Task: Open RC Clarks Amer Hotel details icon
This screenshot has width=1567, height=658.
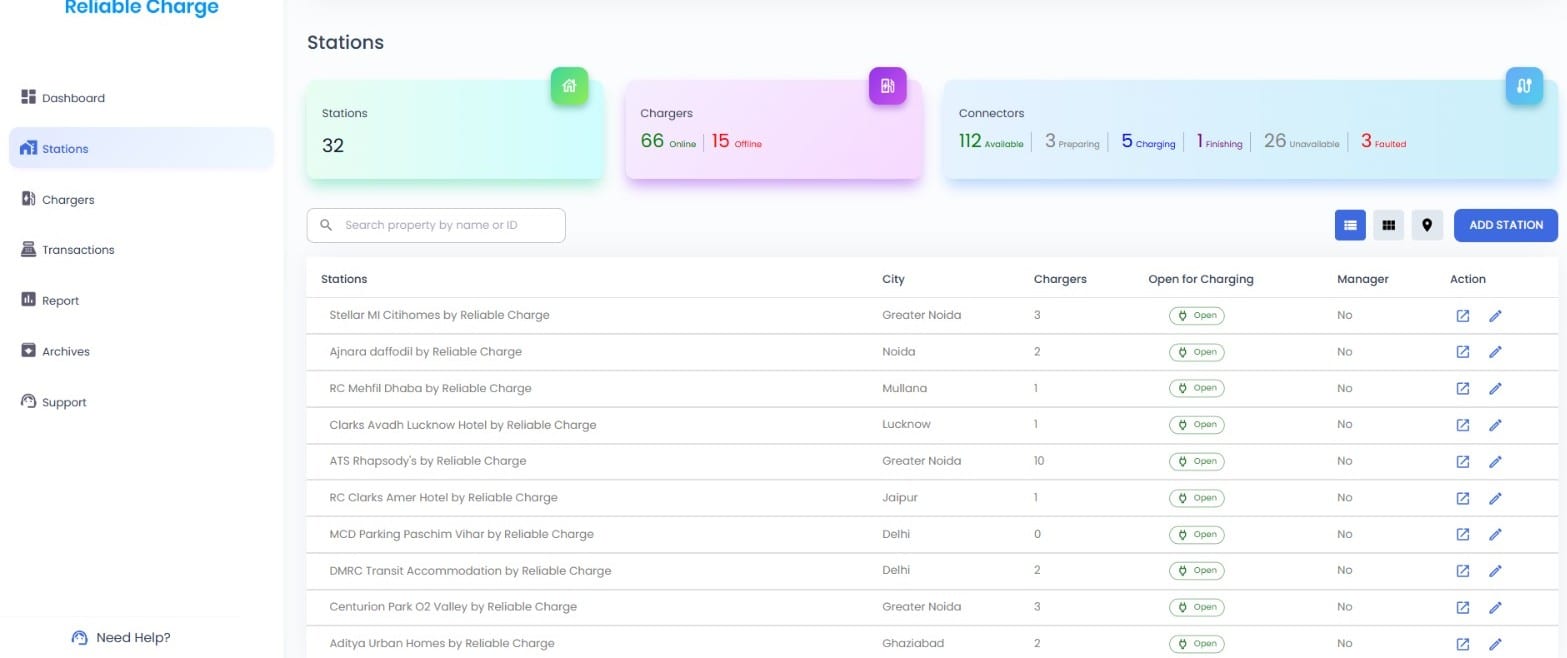Action: pyautogui.click(x=1463, y=498)
